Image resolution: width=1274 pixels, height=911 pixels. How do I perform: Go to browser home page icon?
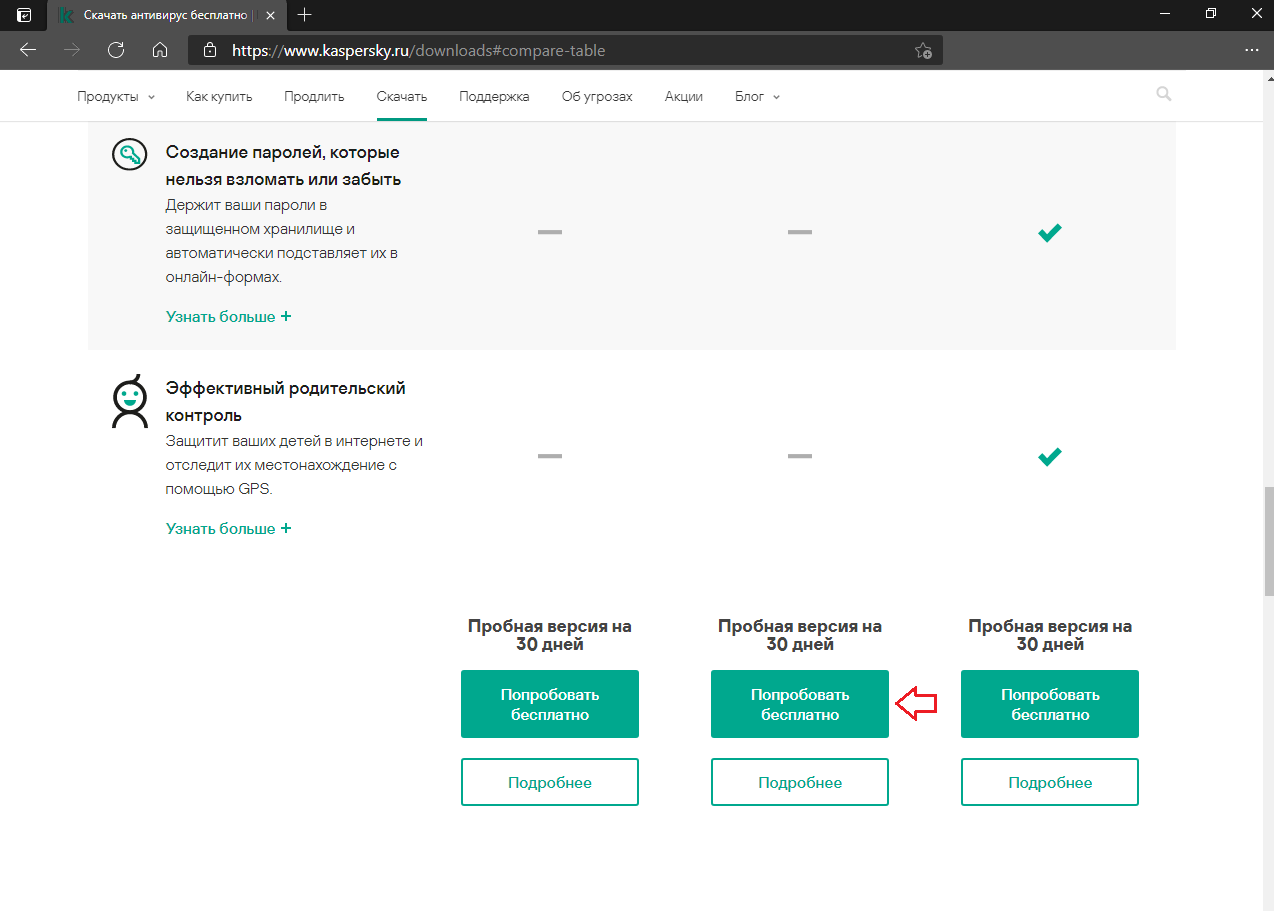pyautogui.click(x=160, y=50)
